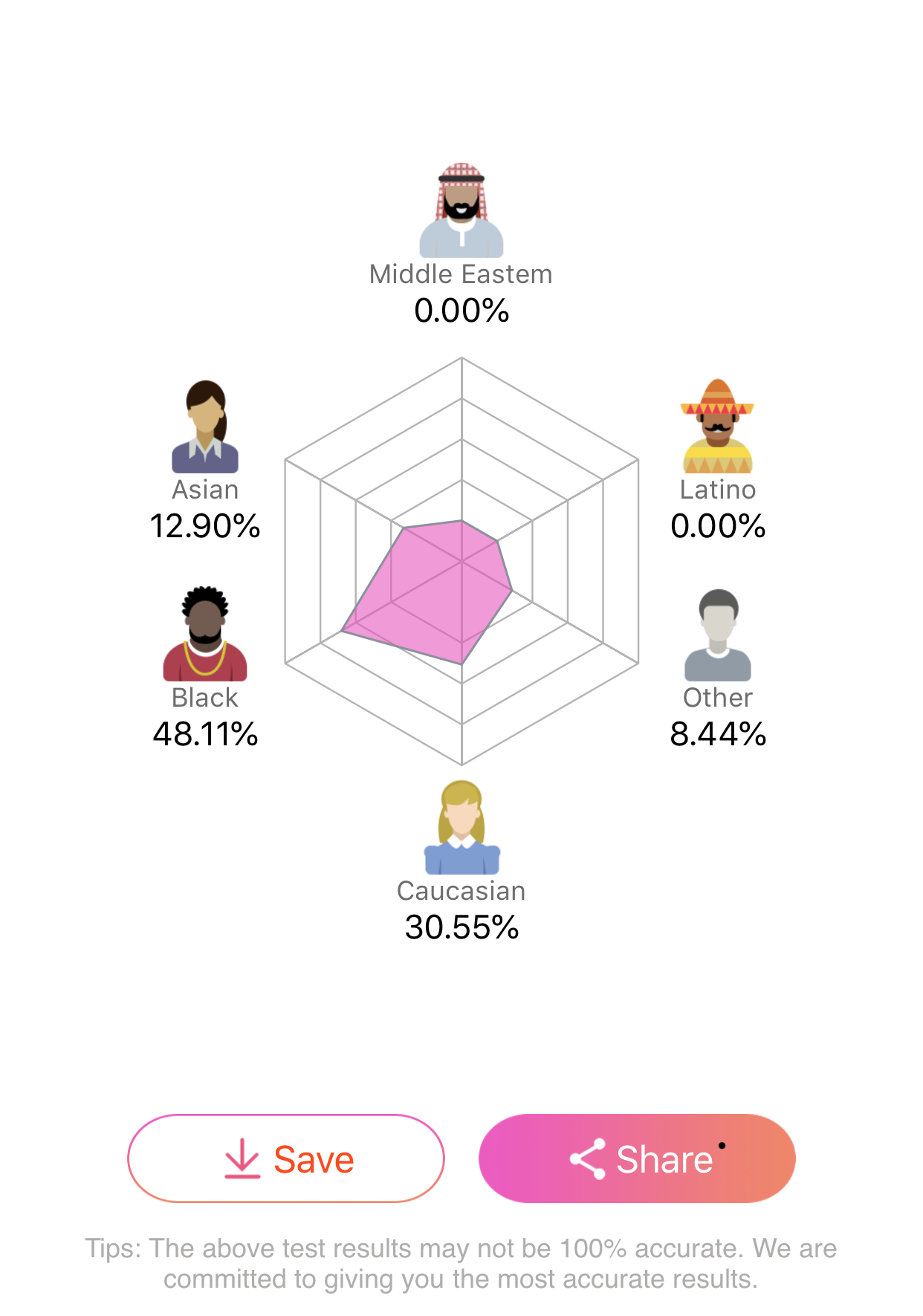
Task: Tap the Tips disclaimer text
Action: (x=461, y=1263)
